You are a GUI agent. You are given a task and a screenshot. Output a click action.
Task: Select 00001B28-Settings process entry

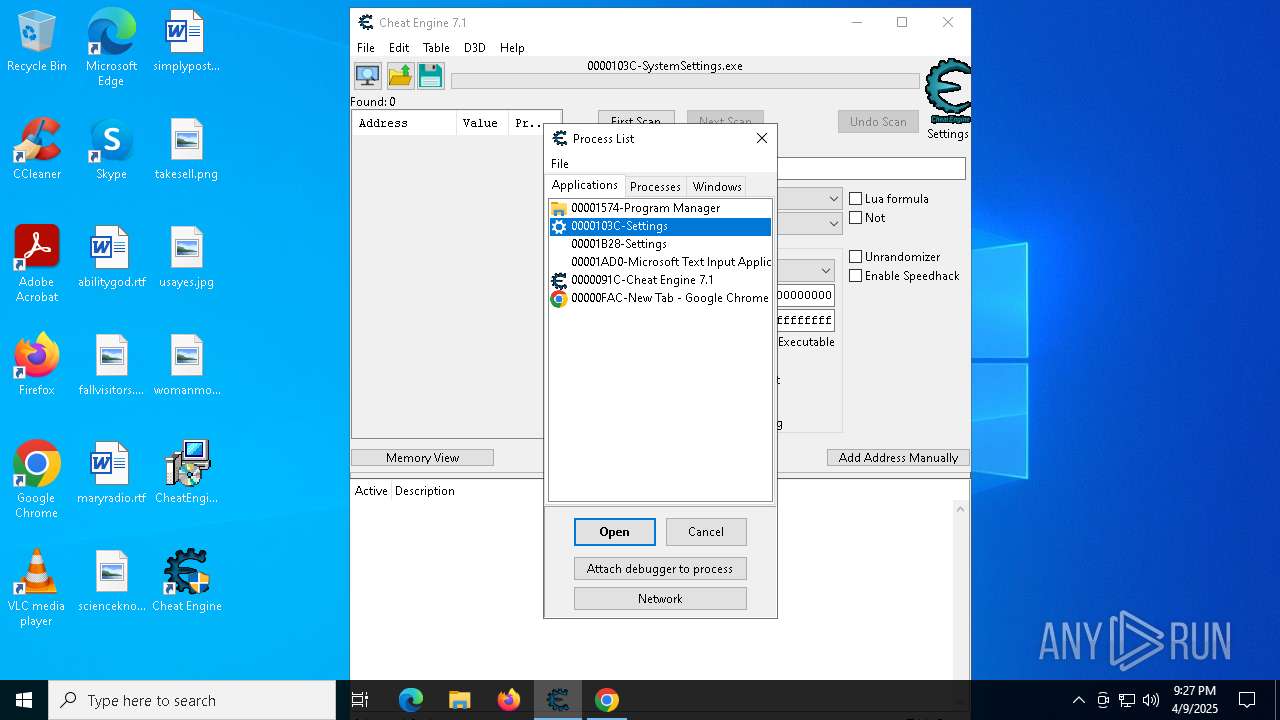click(x=660, y=244)
